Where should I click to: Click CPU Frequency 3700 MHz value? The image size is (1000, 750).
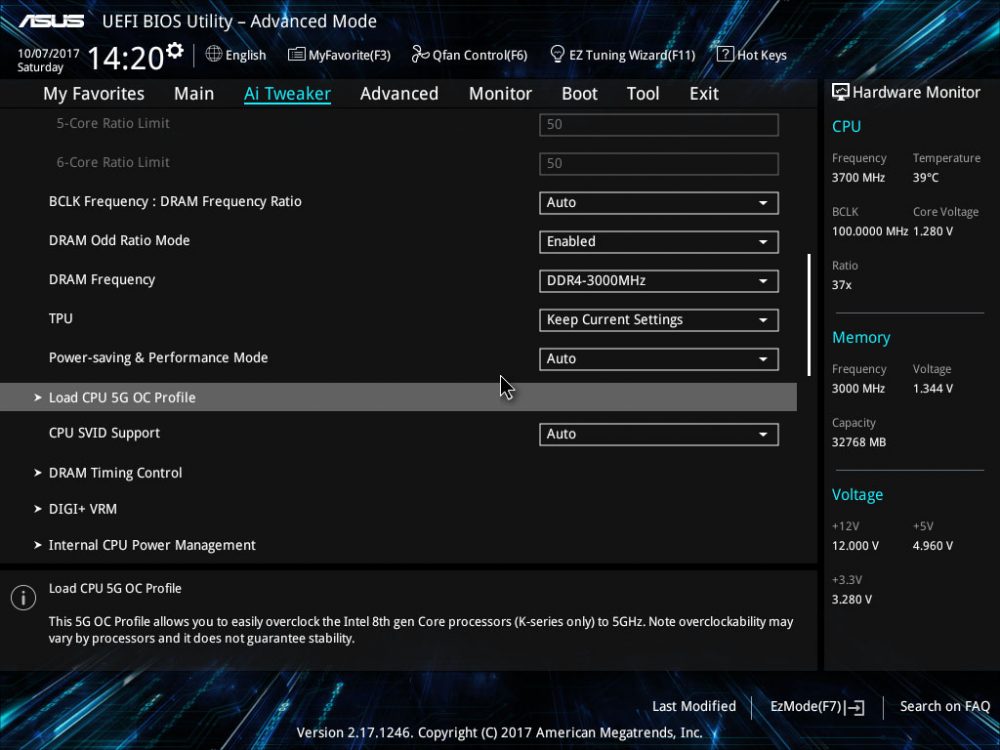(x=858, y=177)
